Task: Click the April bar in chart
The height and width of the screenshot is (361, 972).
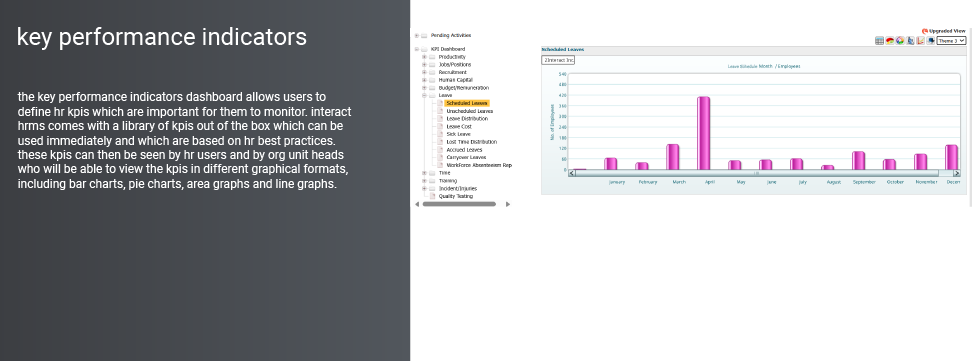Action: (704, 133)
